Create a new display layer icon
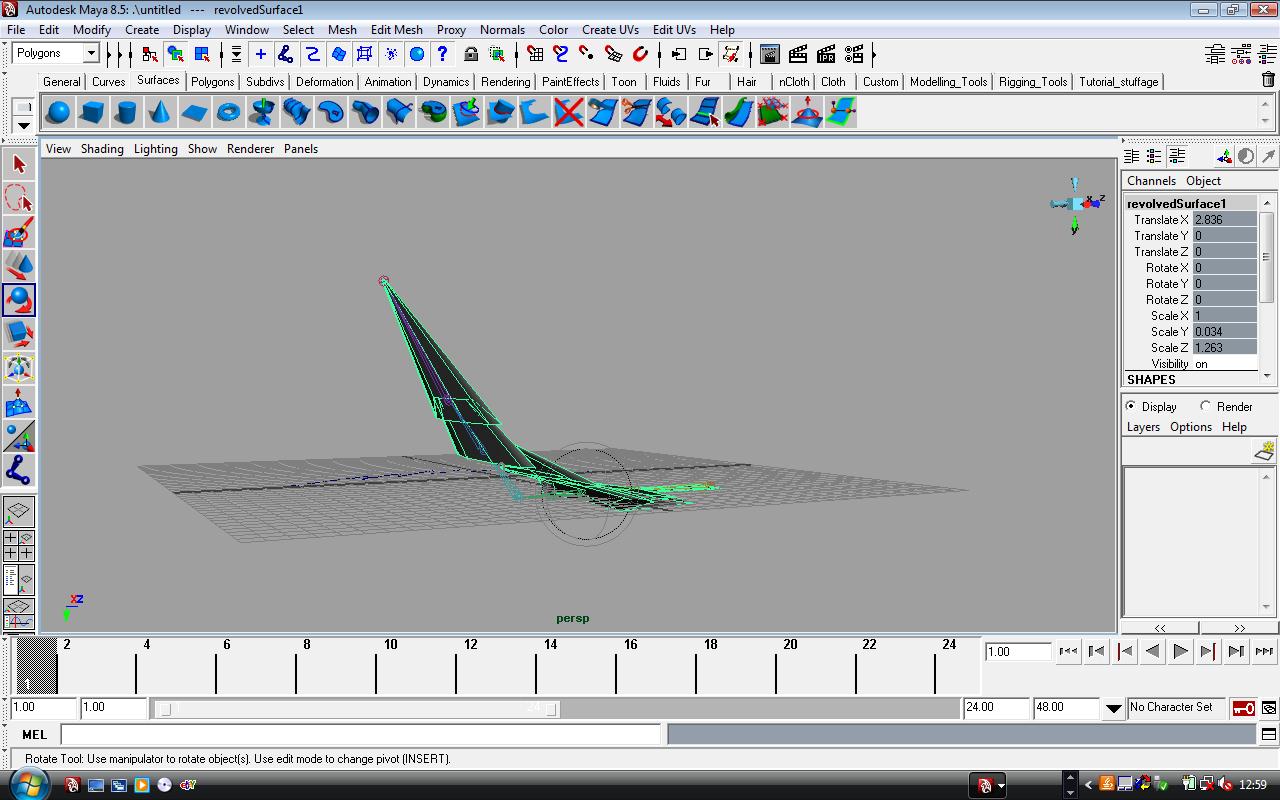Screen dimensions: 1280x800 pyautogui.click(x=1264, y=452)
